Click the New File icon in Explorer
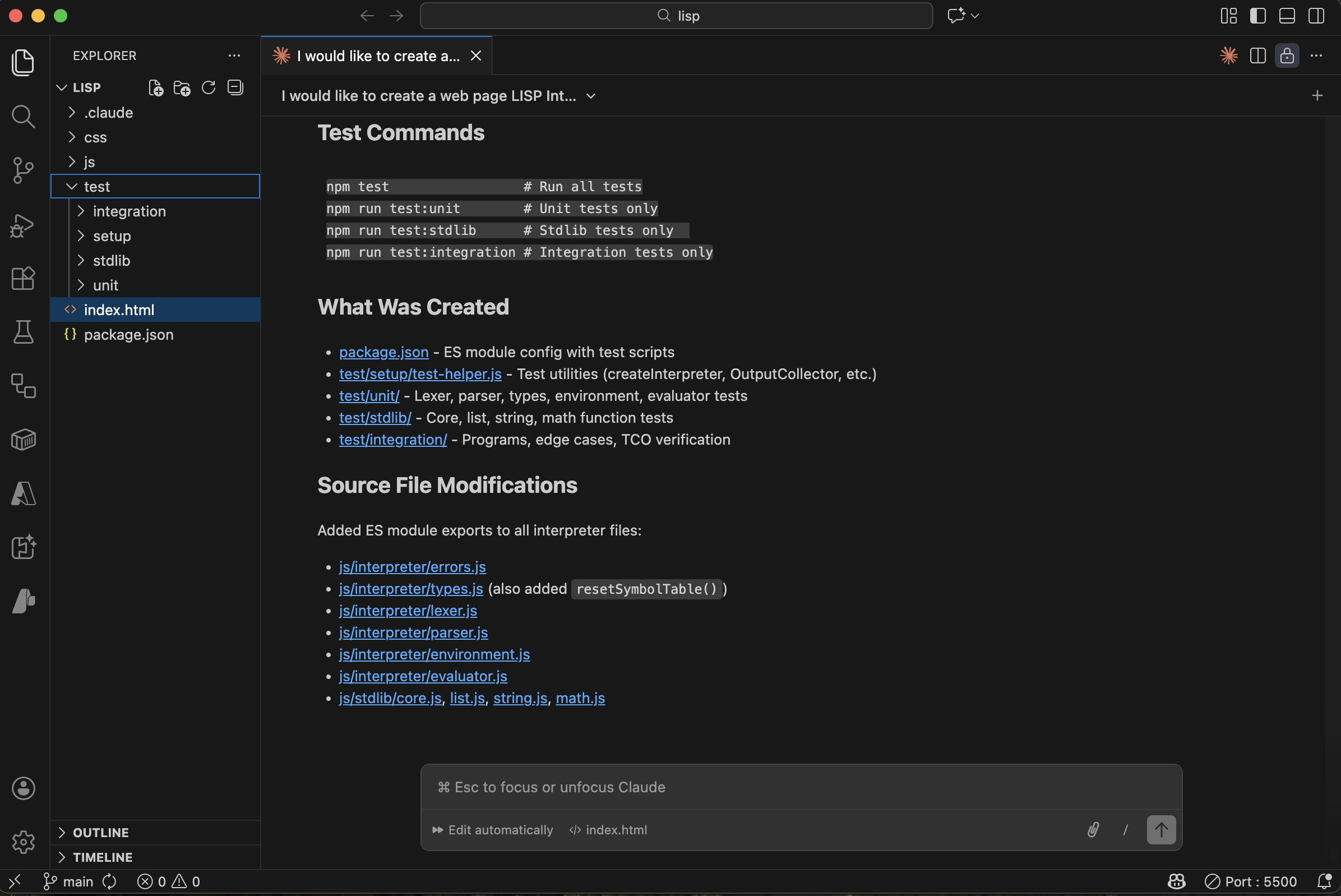1341x896 pixels. (155, 87)
